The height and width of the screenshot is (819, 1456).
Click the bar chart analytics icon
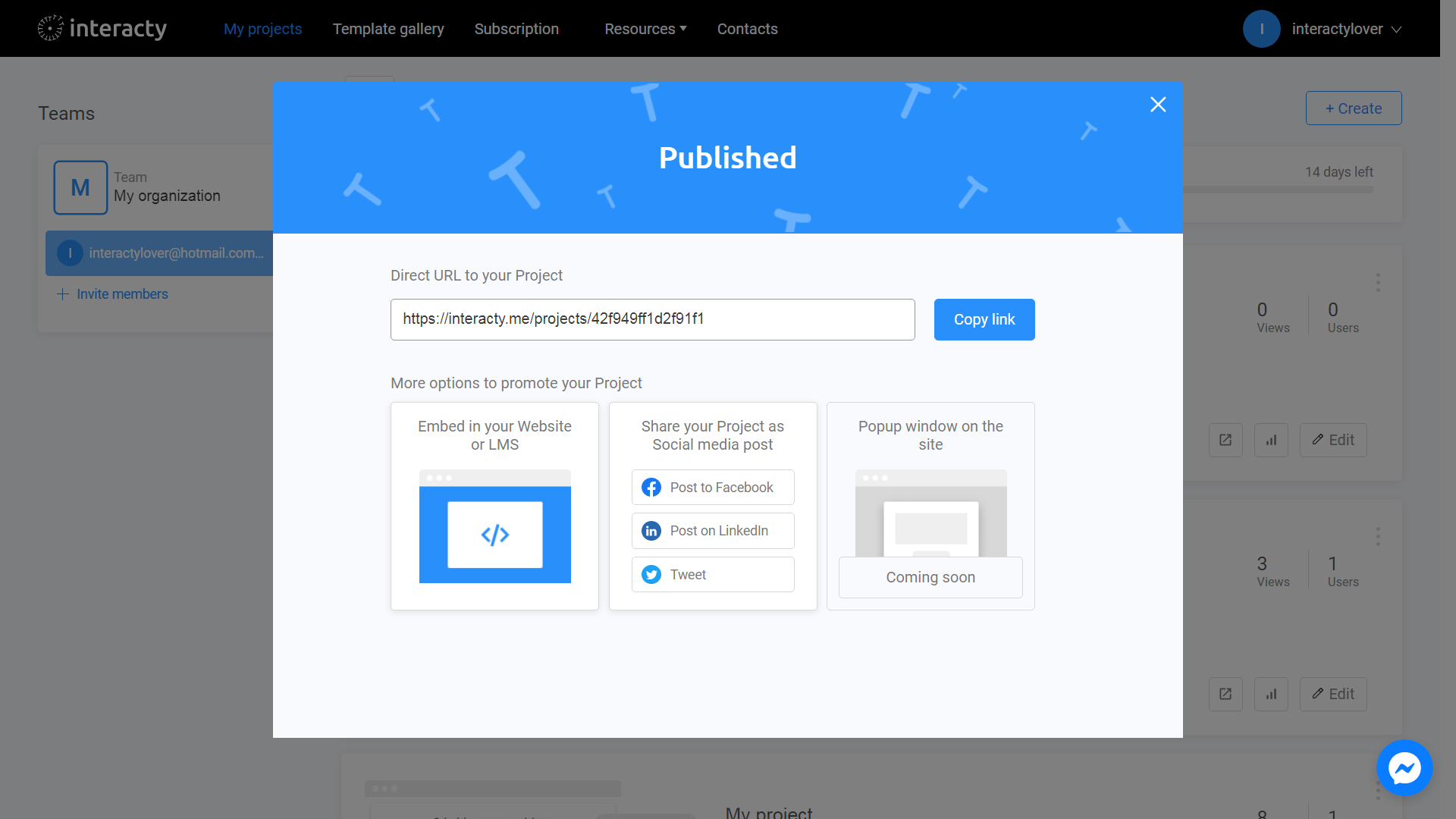(x=1272, y=440)
